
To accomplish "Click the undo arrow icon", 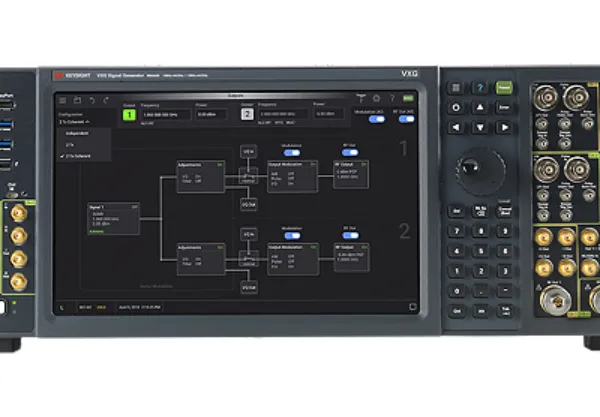I will click(92, 101).
